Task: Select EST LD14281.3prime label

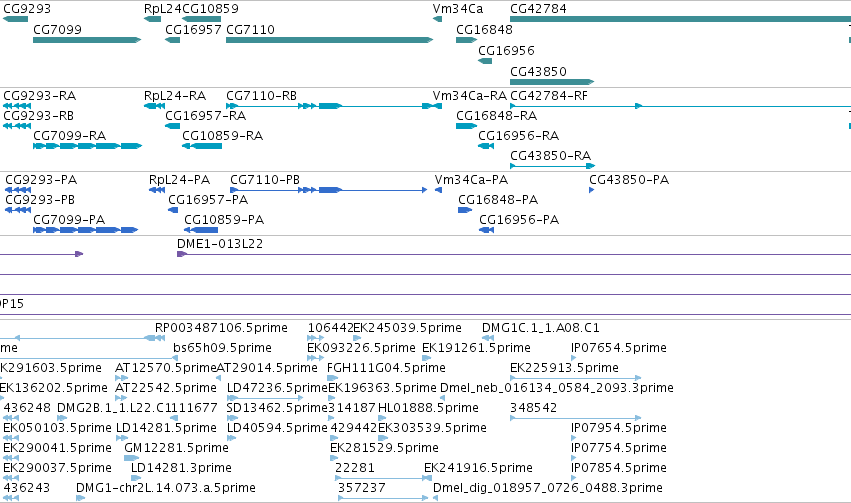Action: tap(181, 468)
